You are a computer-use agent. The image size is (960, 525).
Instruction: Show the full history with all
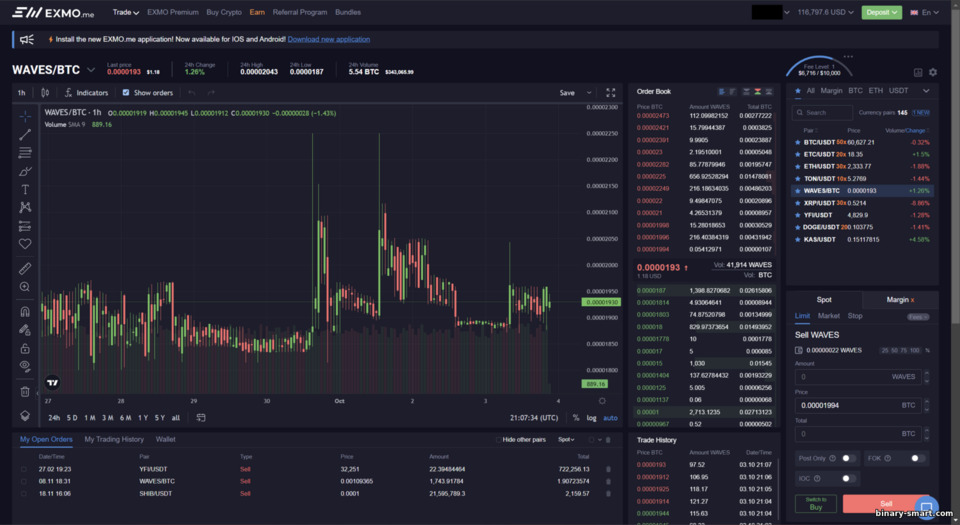click(x=176, y=417)
